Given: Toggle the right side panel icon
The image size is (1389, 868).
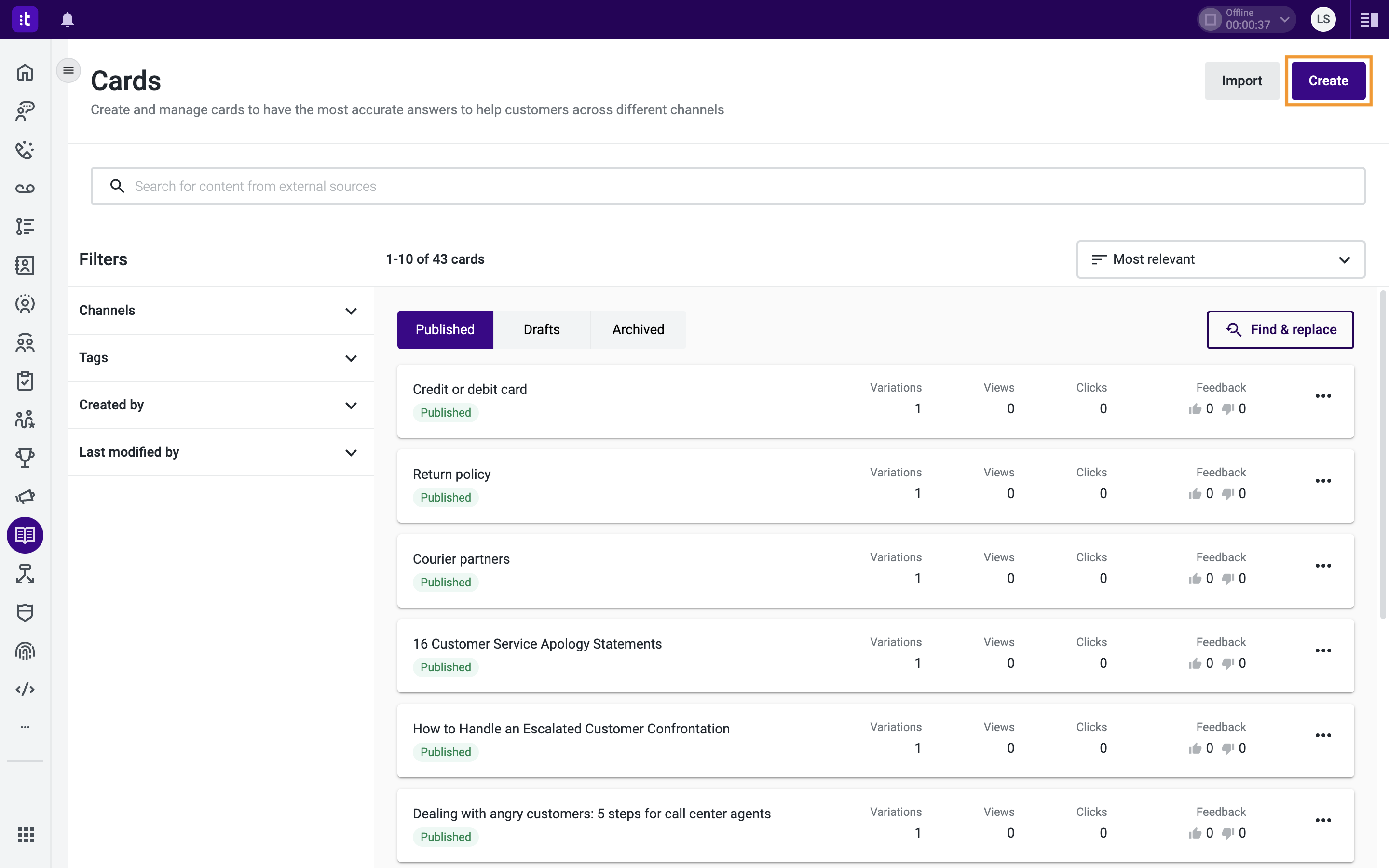Looking at the screenshot, I should (x=1370, y=19).
